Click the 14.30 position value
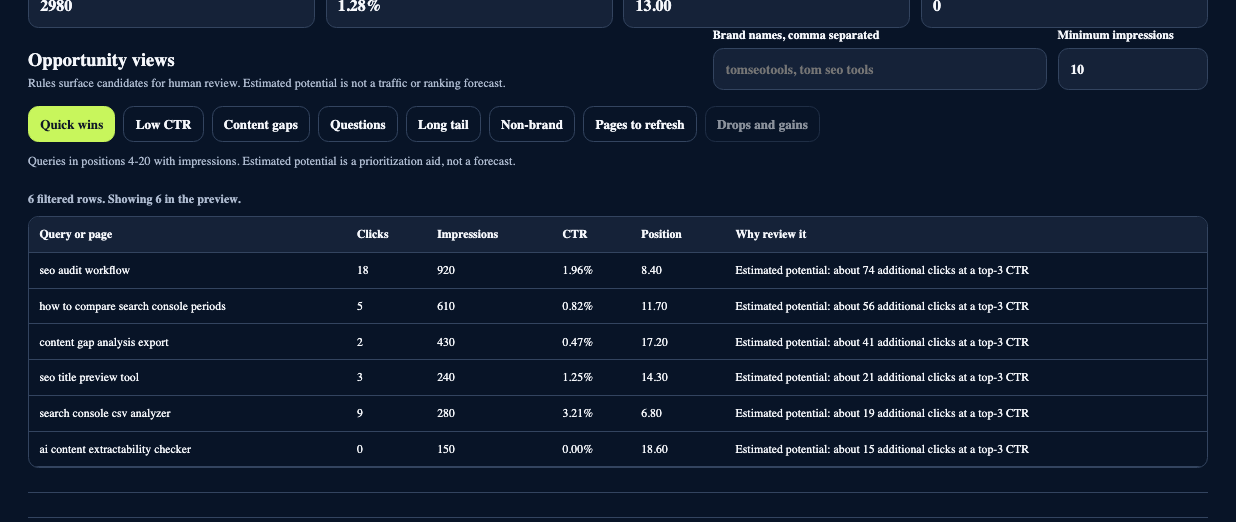 point(654,377)
